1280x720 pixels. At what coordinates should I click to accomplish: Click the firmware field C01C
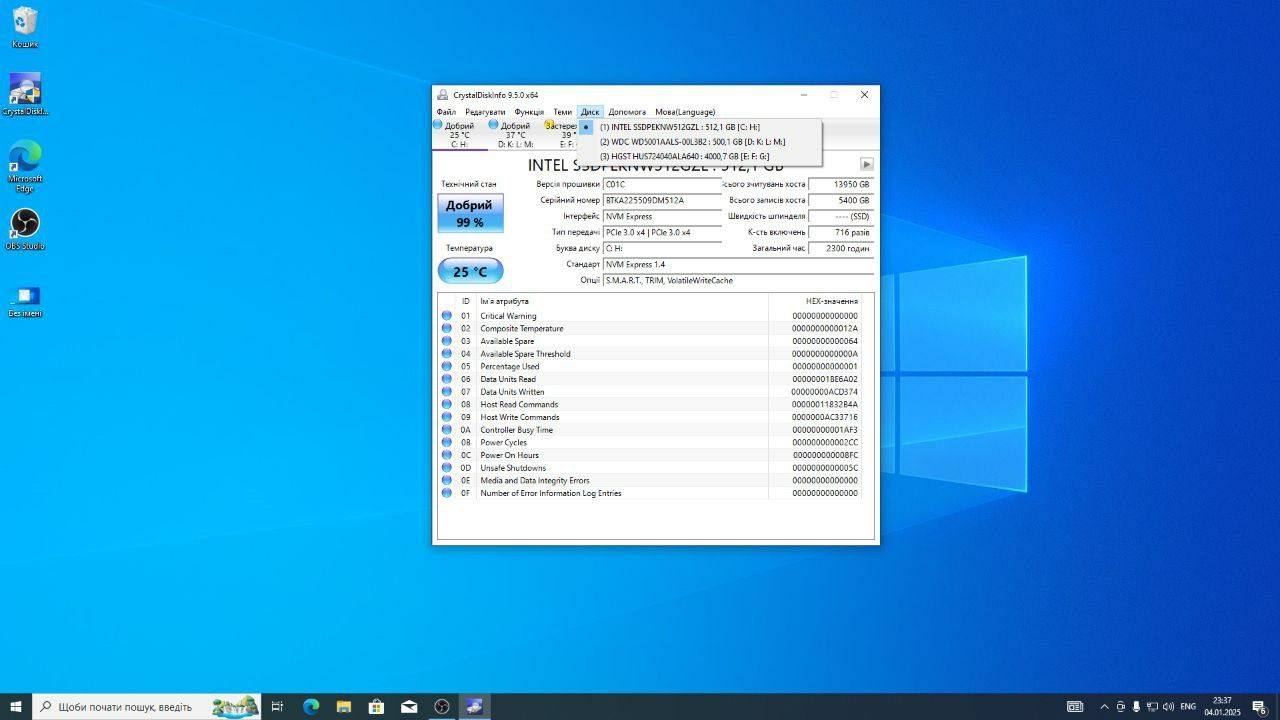point(661,184)
